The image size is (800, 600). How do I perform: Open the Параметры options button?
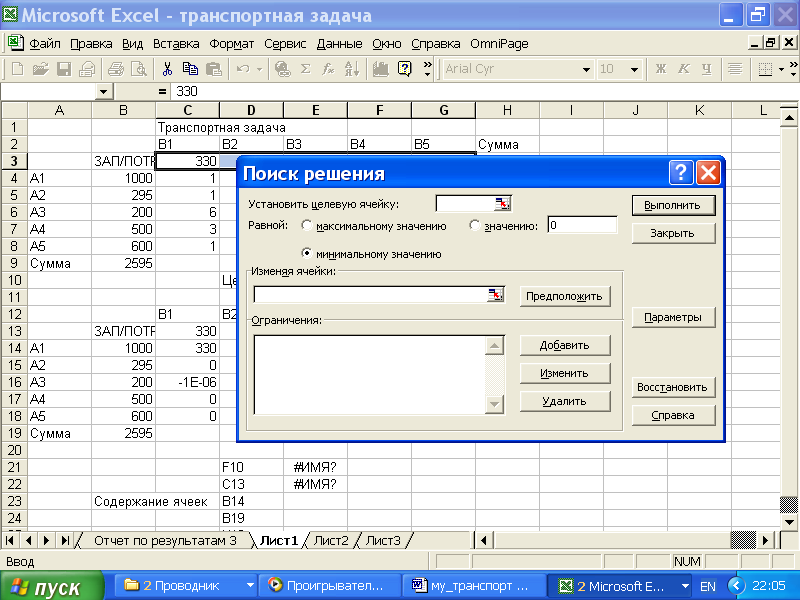click(x=673, y=317)
